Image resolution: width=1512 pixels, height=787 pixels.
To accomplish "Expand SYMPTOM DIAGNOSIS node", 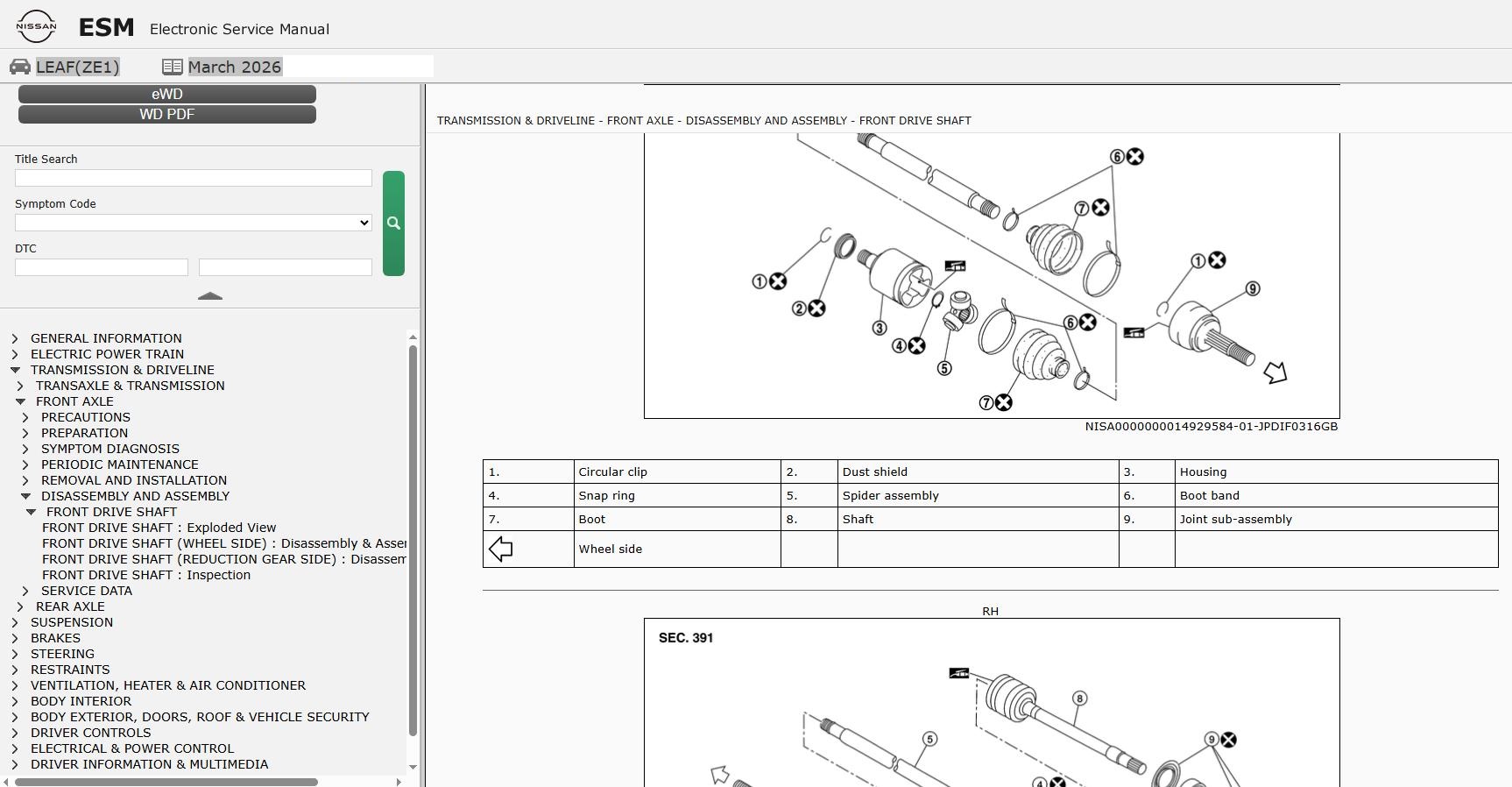I will tap(25, 449).
